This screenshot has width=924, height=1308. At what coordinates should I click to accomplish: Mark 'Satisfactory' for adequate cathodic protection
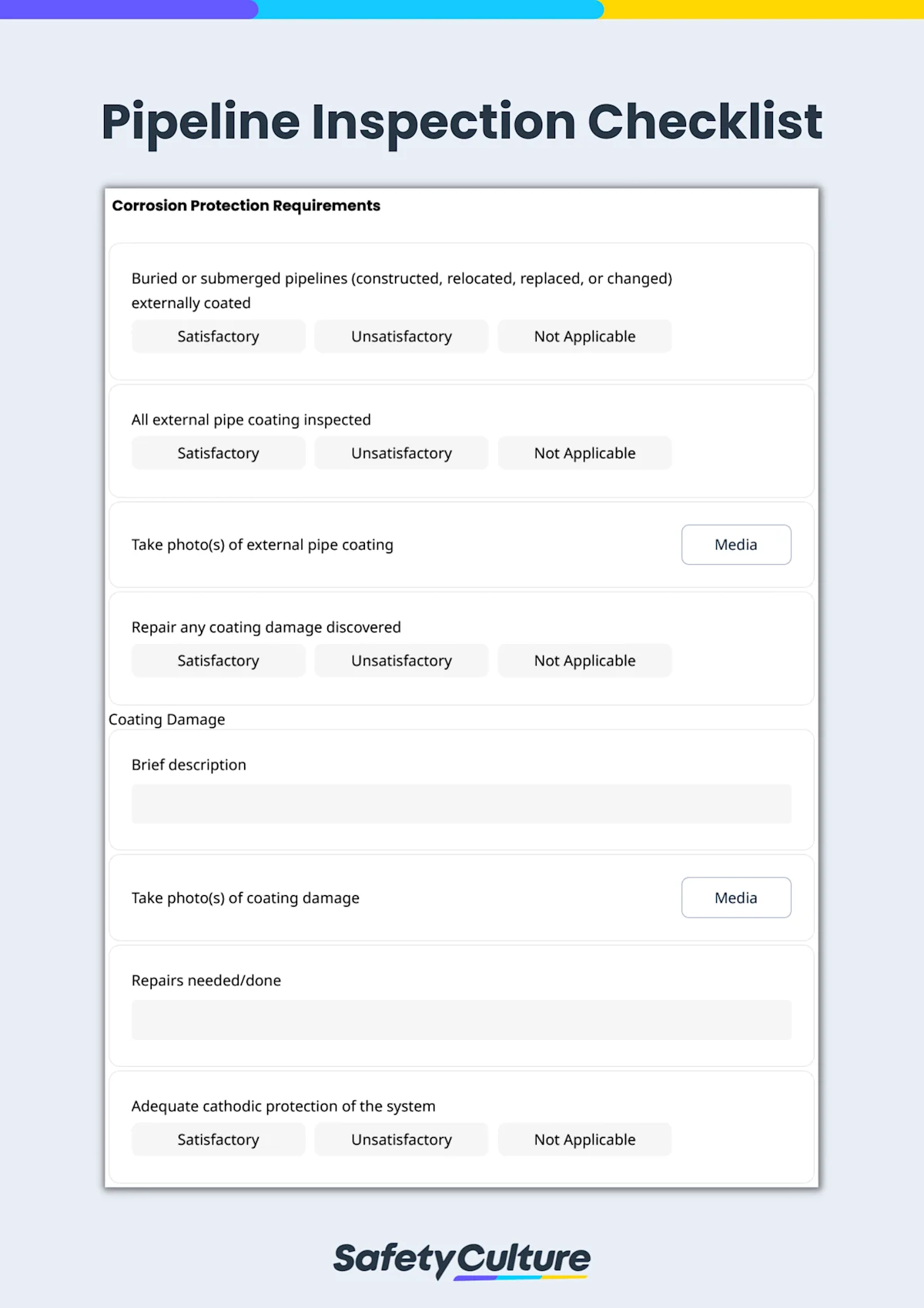click(218, 1139)
